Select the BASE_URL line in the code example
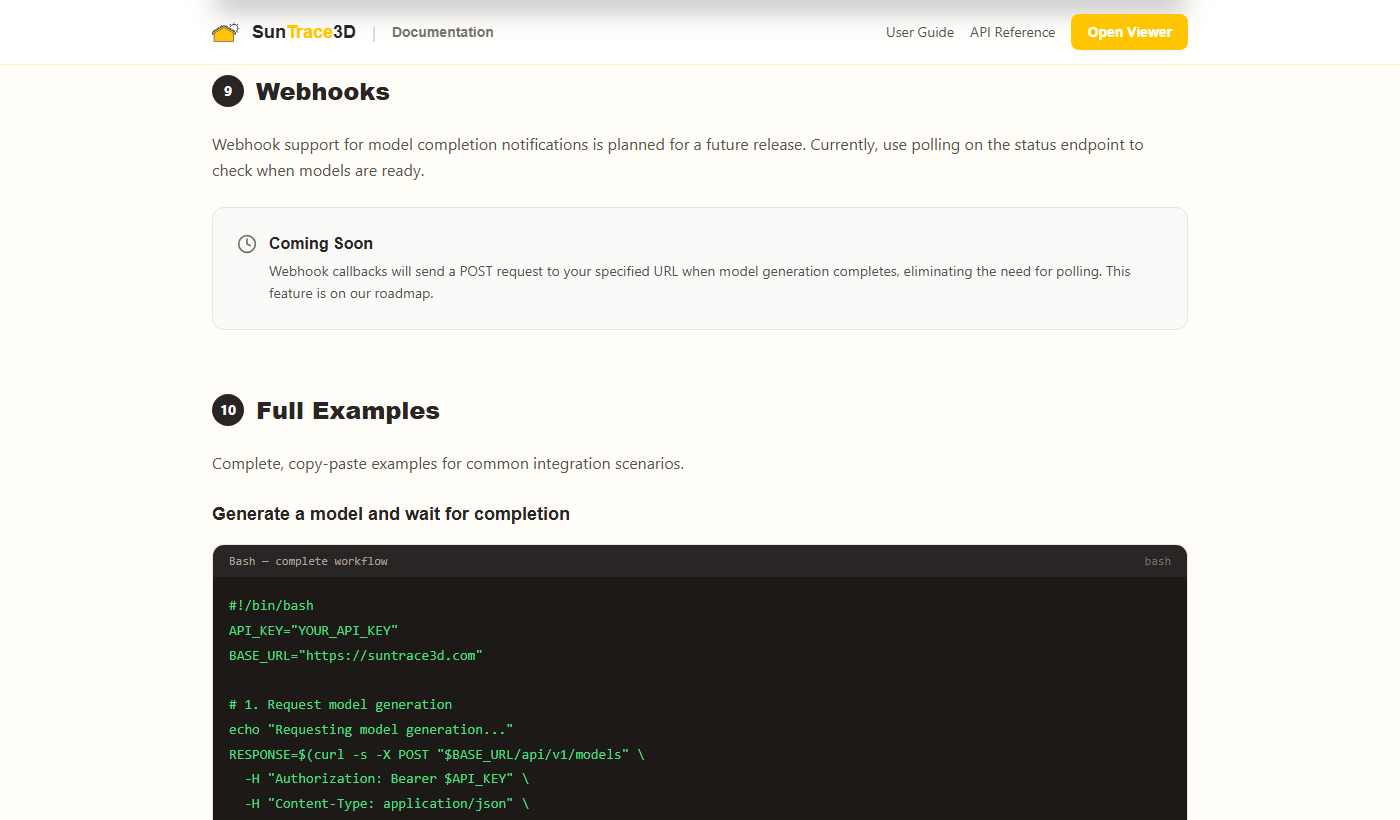Screen dimensions: 1400x820 (x=355, y=655)
